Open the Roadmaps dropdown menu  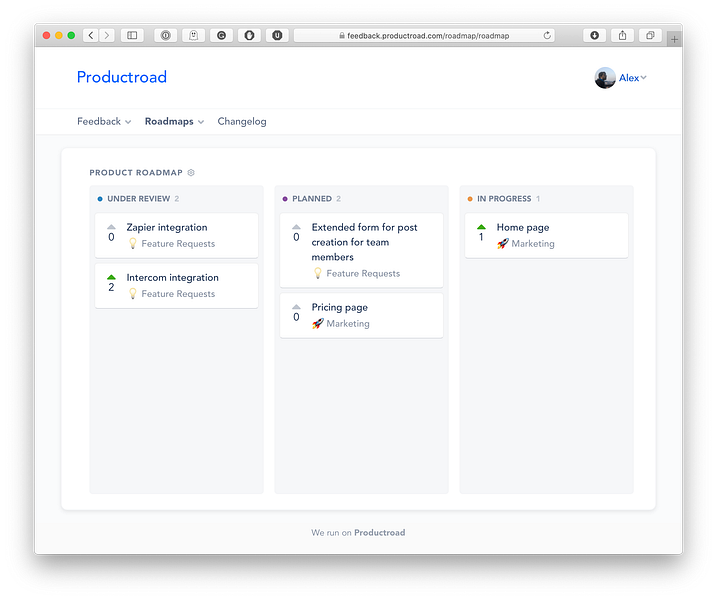(x=174, y=121)
